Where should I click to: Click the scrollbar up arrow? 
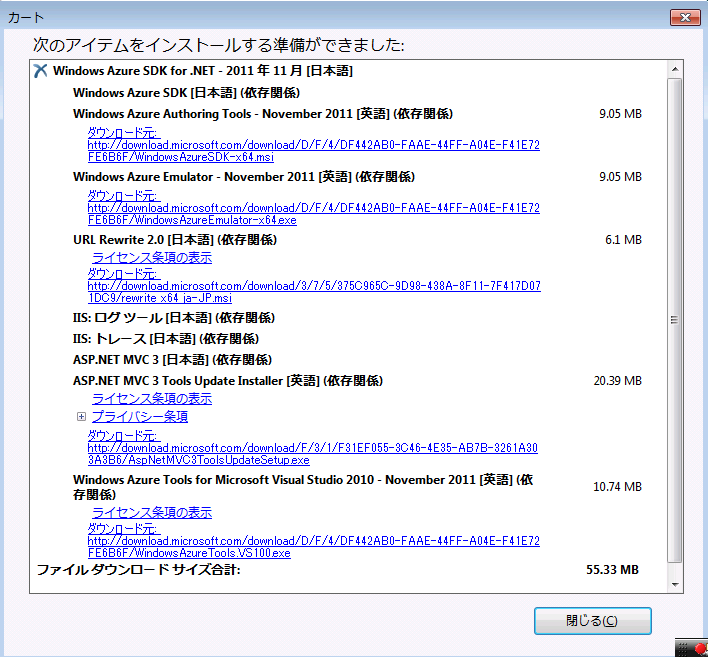tap(675, 69)
